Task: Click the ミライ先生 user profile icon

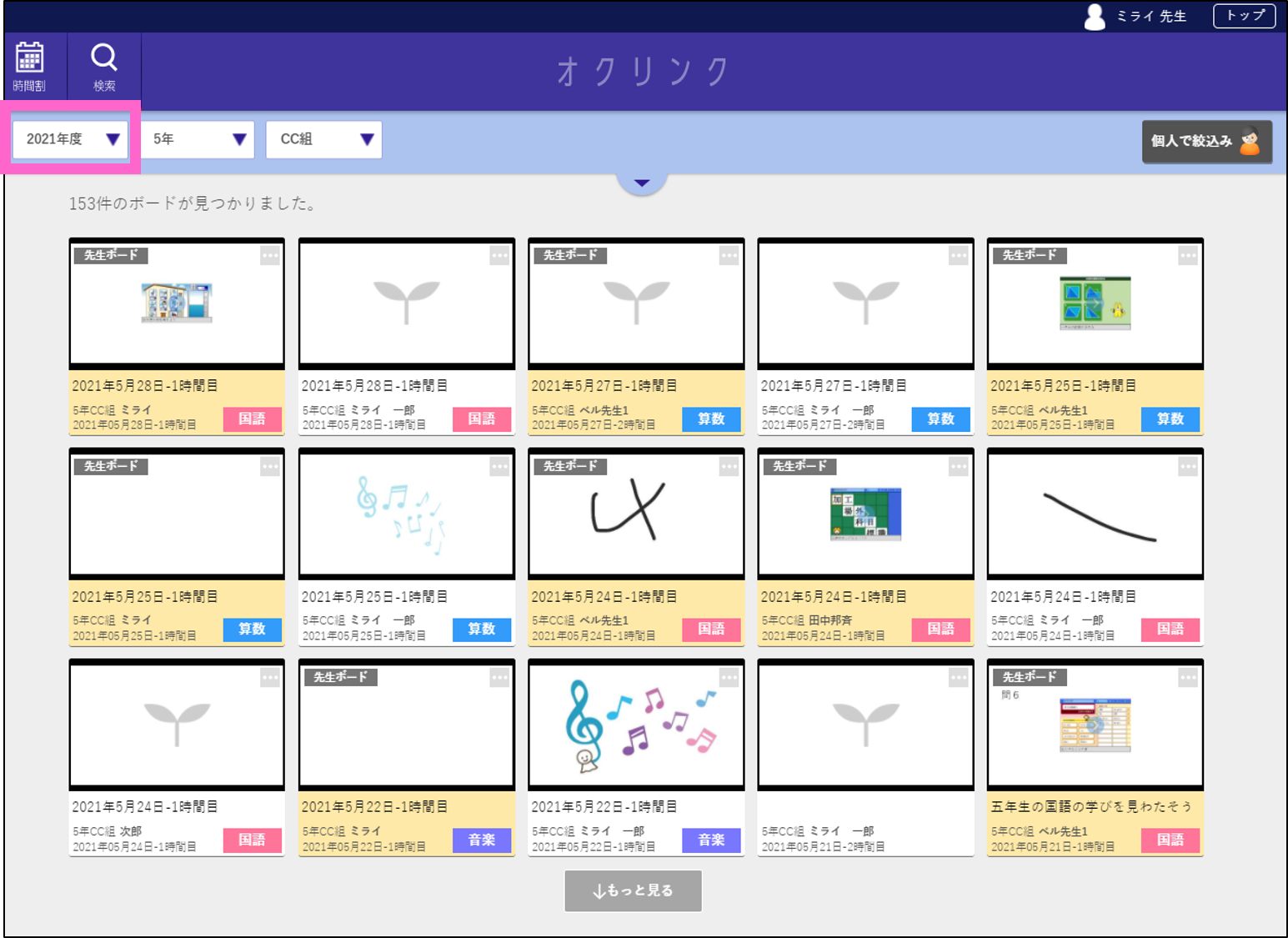Action: pos(1094,17)
